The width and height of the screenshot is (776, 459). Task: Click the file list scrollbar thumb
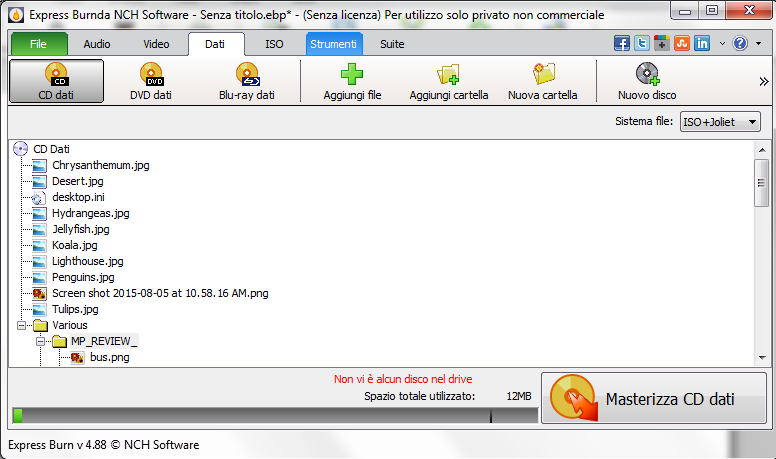tap(762, 183)
